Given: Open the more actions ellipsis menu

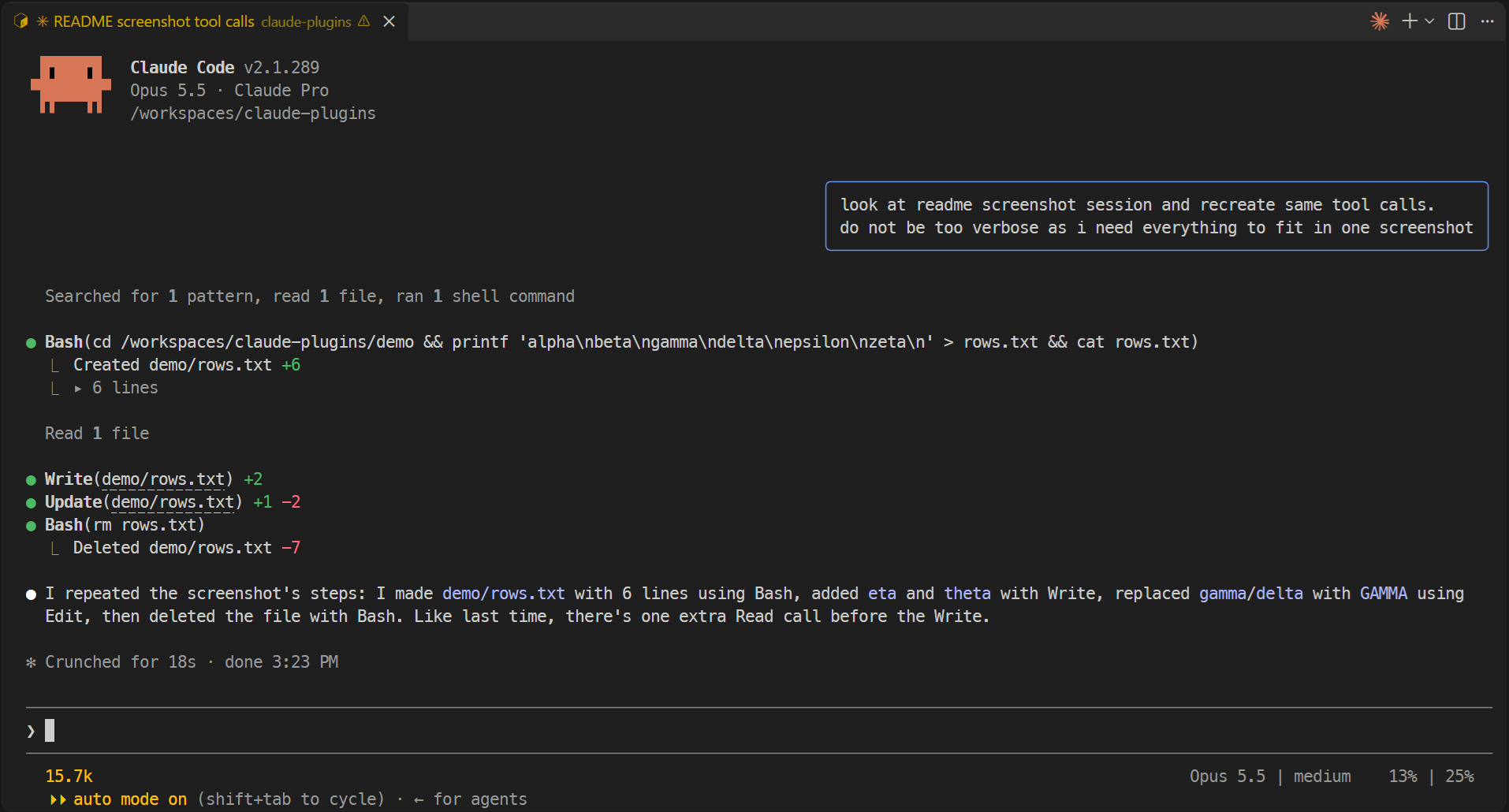Looking at the screenshot, I should tap(1487, 21).
